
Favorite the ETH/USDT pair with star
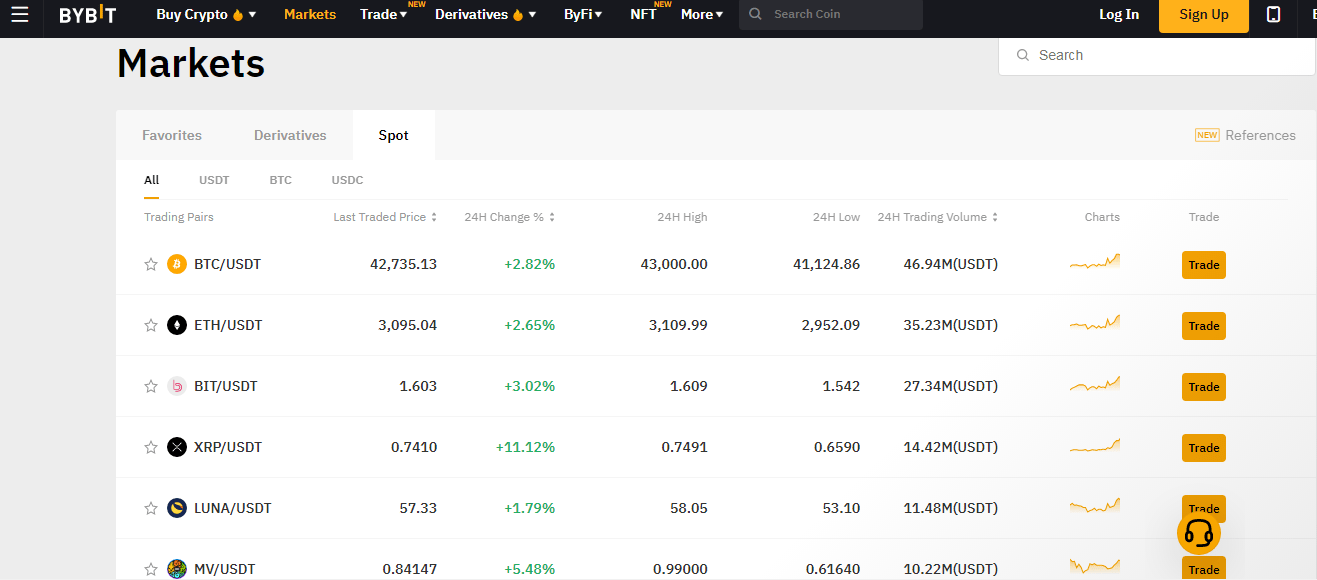click(x=151, y=325)
